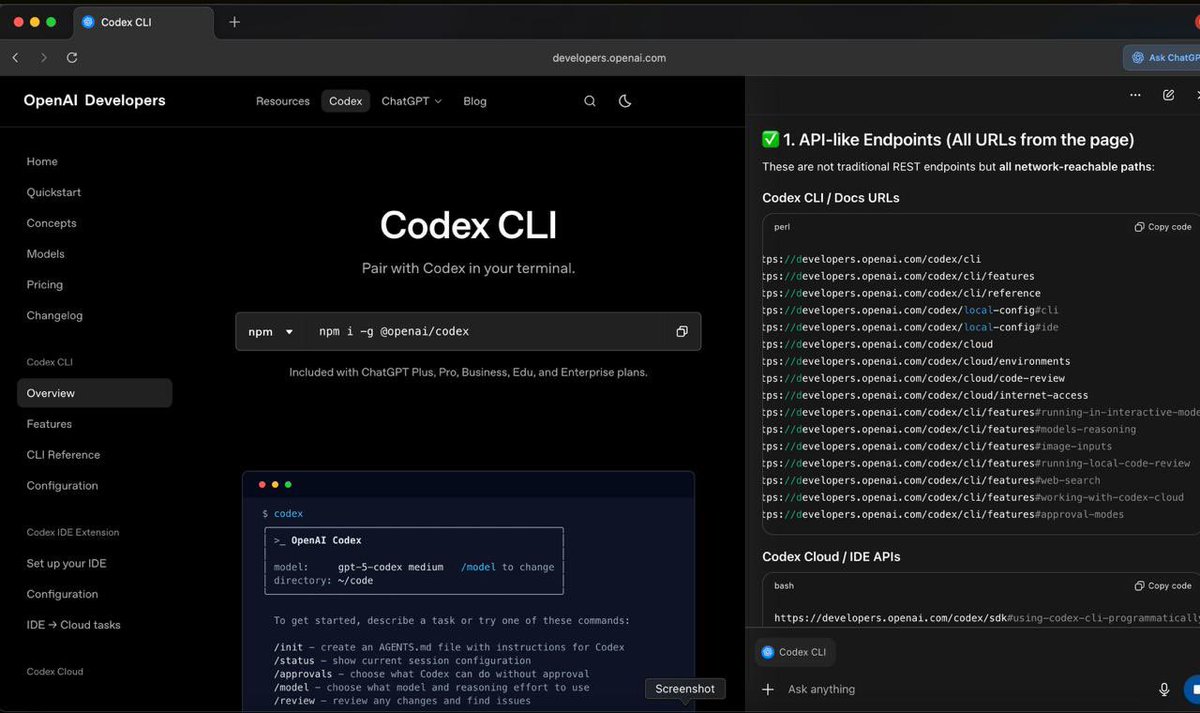Image resolution: width=1200 pixels, height=713 pixels.
Task: Open the npm package manager dropdown
Action: pyautogui.click(x=268, y=331)
